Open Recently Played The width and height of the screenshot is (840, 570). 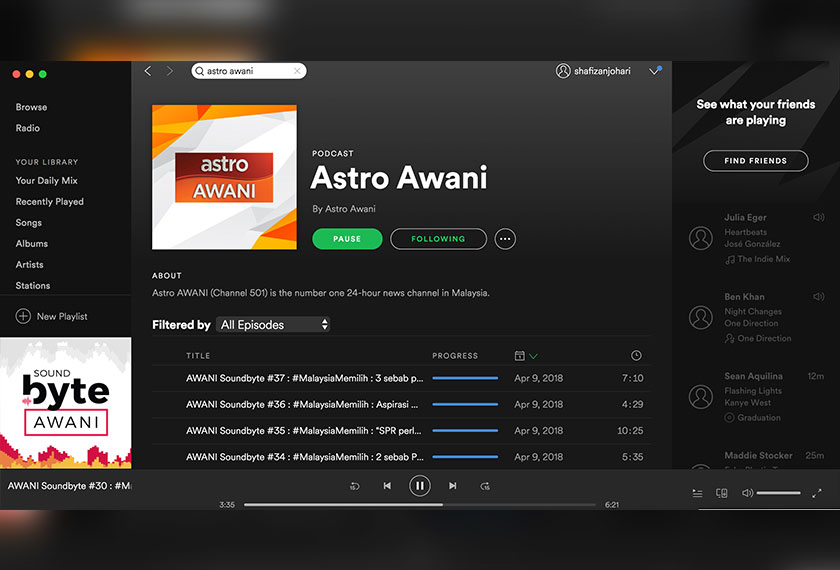50,201
